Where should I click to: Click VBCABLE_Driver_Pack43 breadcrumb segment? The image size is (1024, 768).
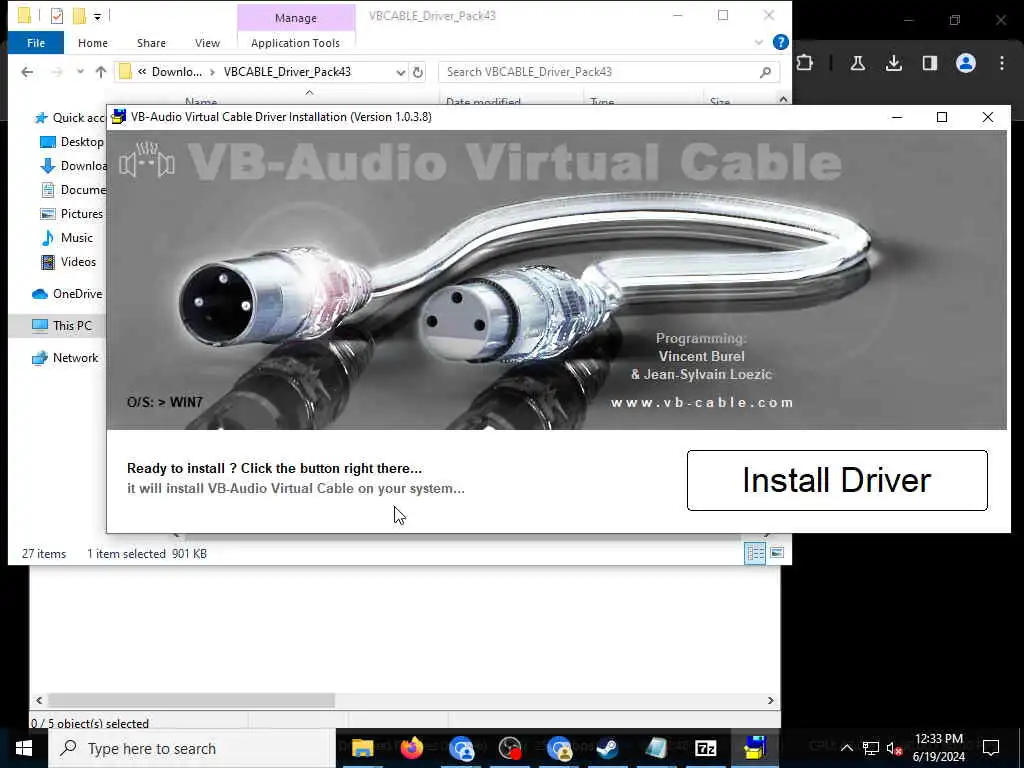click(x=287, y=72)
